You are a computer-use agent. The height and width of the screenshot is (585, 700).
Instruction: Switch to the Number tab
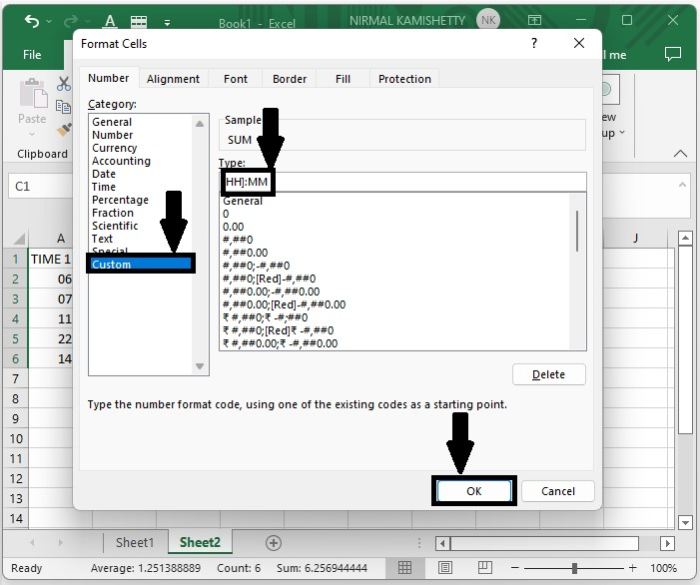[108, 78]
